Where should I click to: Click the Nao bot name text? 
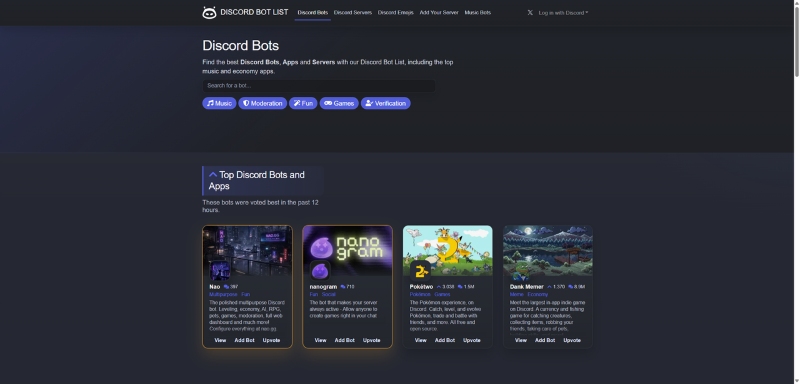[215, 287]
